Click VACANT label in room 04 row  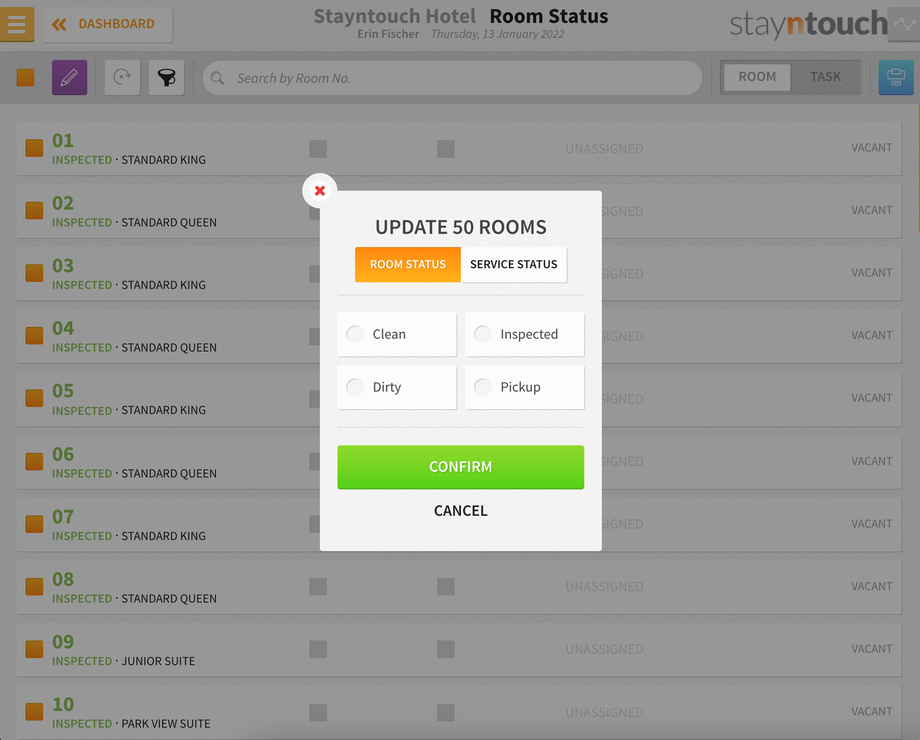[x=871, y=336]
